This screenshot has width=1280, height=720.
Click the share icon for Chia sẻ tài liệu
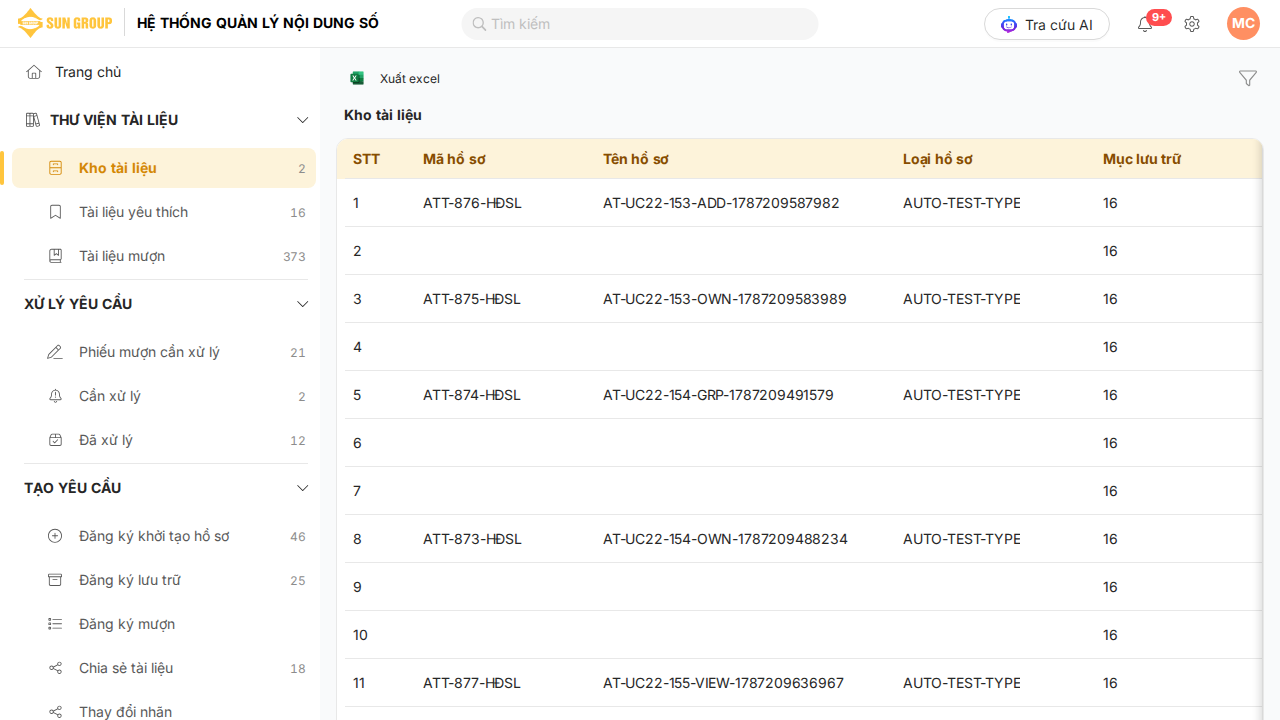[x=56, y=668]
